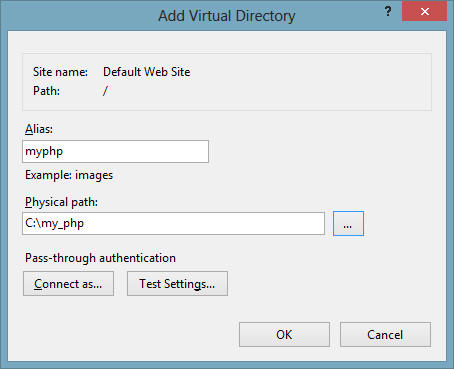
Task: Open the folder browser with the ... button
Action: (x=348, y=223)
